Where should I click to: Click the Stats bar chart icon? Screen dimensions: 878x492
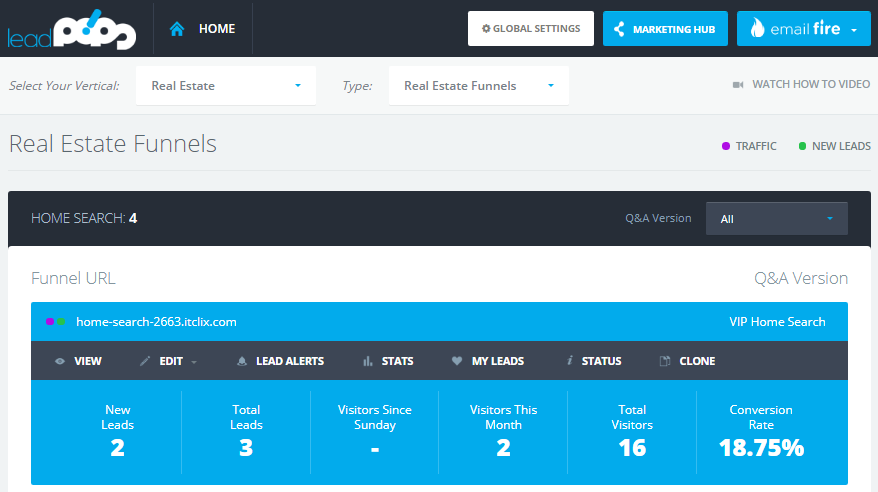[x=367, y=361]
